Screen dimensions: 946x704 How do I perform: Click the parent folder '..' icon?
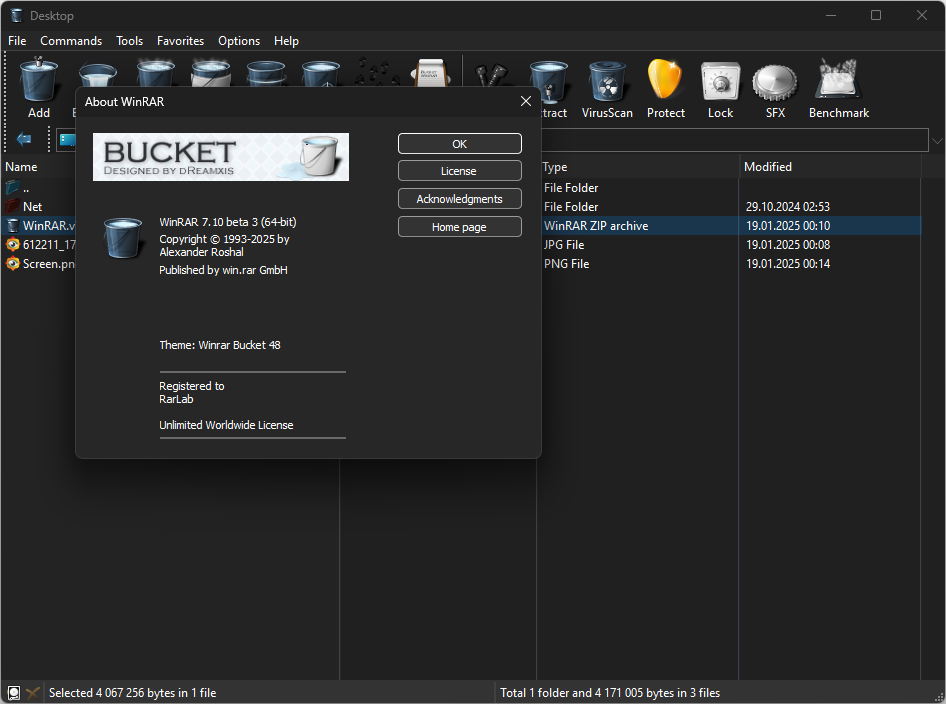12,188
